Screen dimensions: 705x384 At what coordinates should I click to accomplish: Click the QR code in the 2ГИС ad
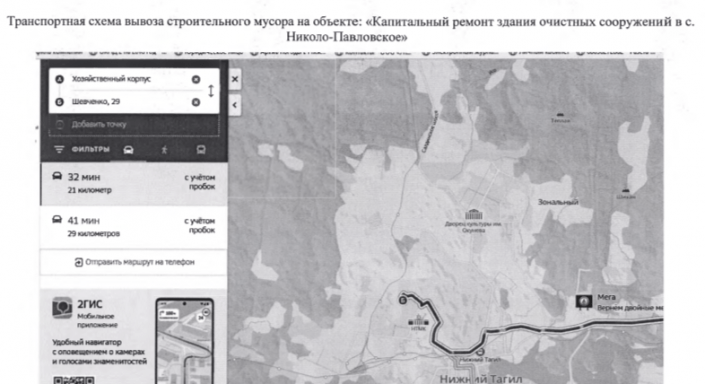[74, 380]
